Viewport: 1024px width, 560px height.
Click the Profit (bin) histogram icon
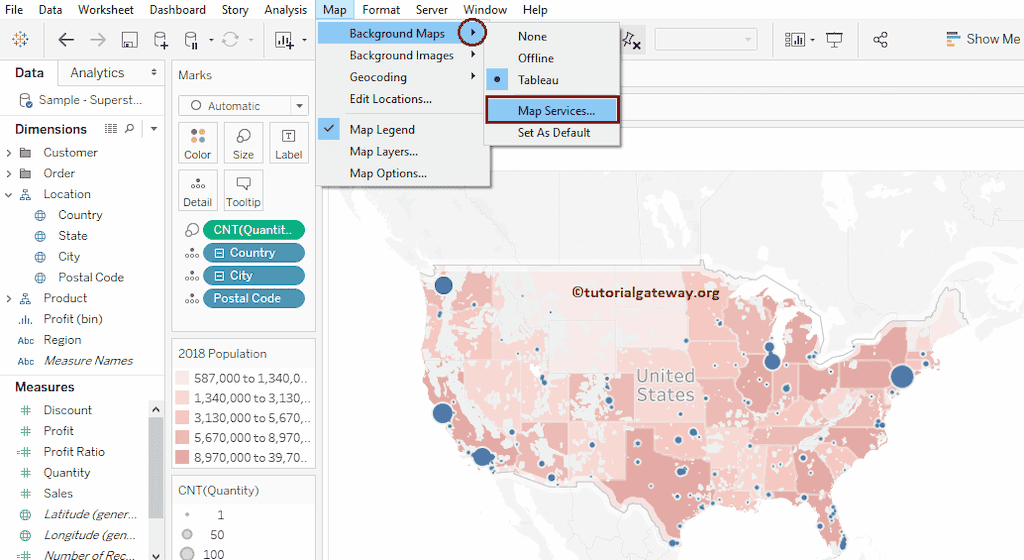25,319
